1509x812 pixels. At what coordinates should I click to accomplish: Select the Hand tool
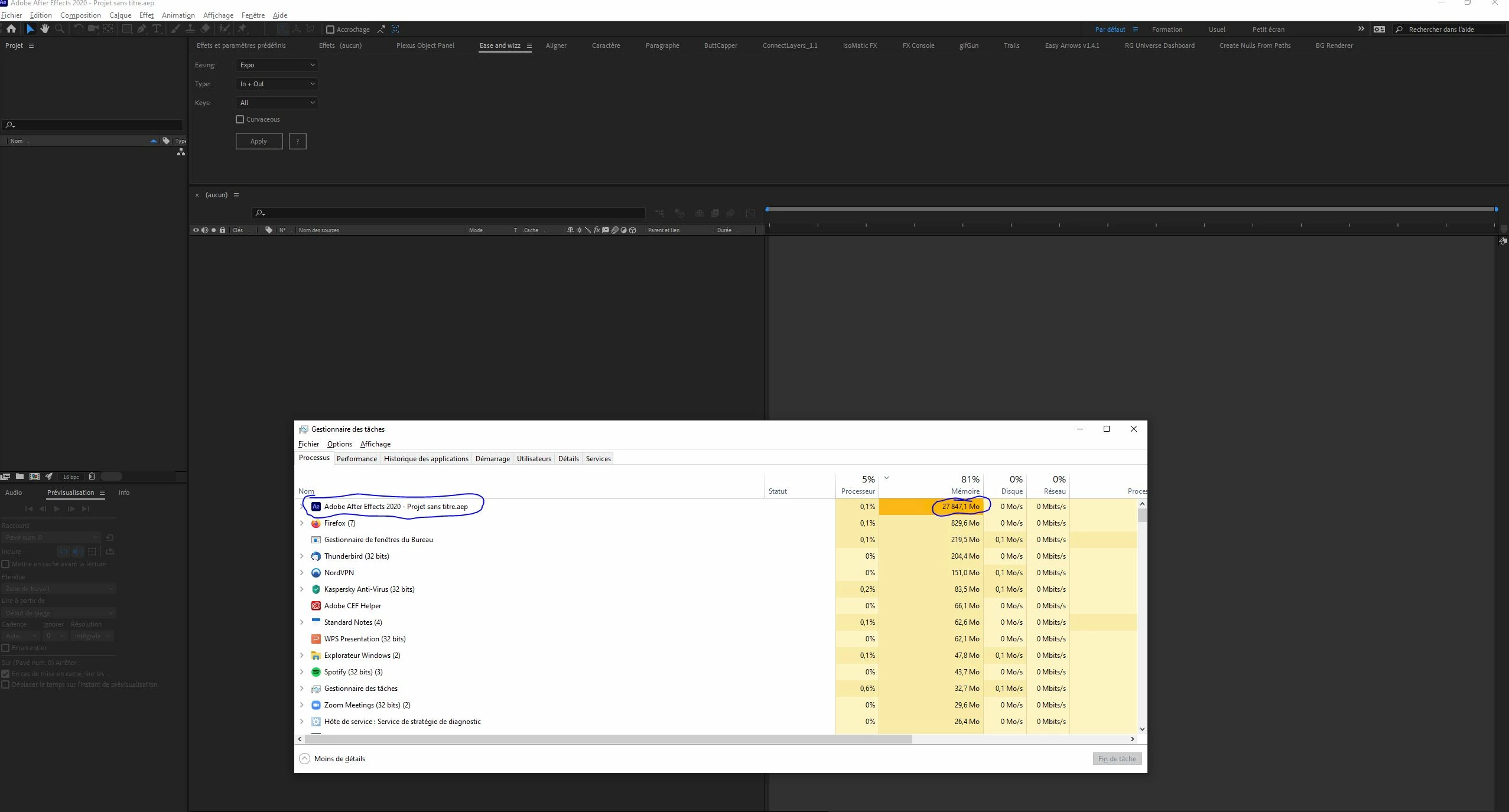coord(45,29)
